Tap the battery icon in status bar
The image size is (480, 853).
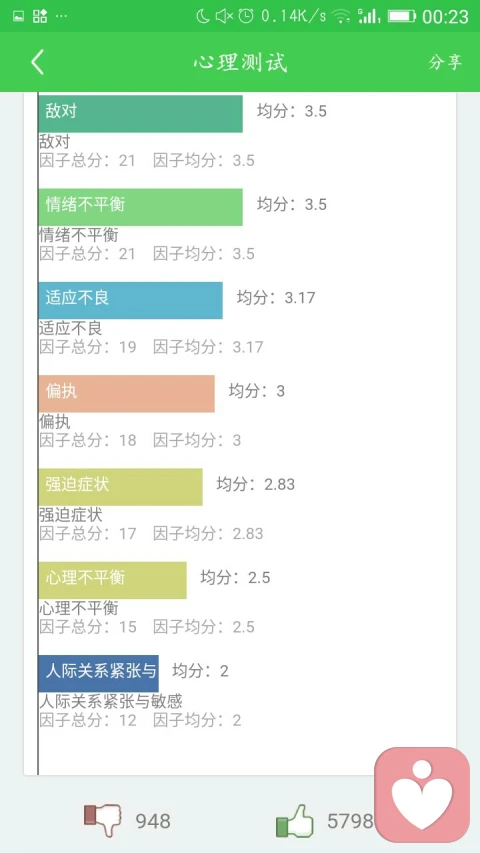(x=402, y=16)
